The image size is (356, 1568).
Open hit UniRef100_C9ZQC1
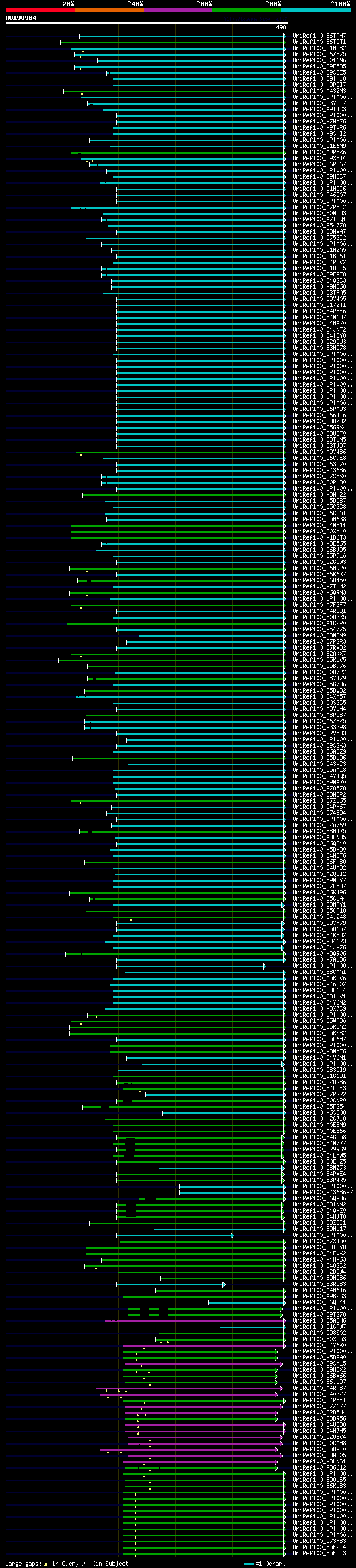(319, 1223)
